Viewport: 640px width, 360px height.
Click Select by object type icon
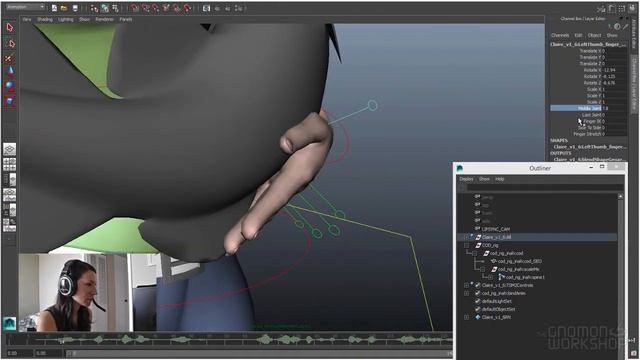pos(105,8)
